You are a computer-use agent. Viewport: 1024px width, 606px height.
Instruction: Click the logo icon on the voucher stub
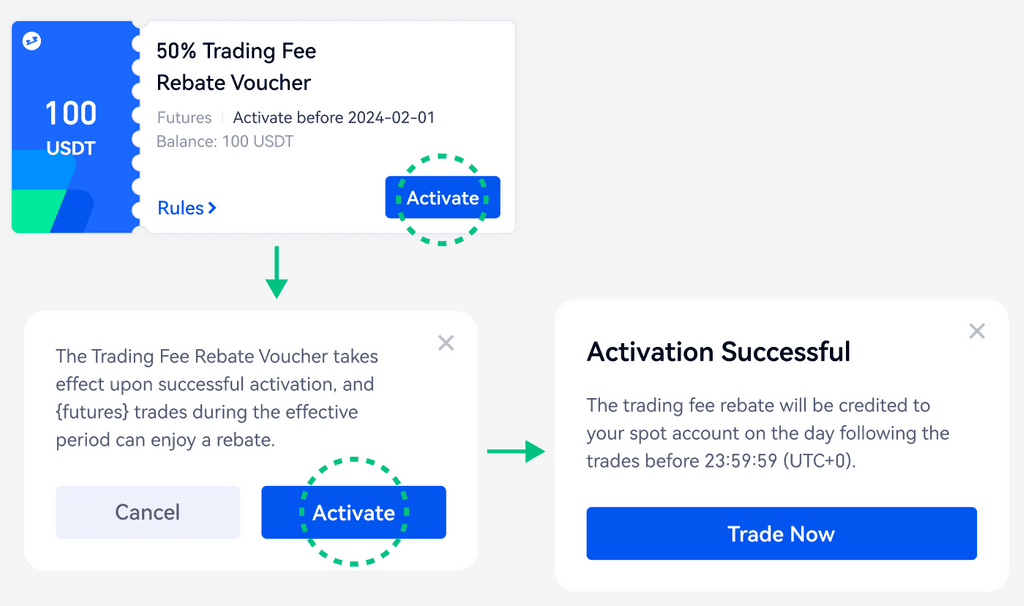tap(32, 41)
